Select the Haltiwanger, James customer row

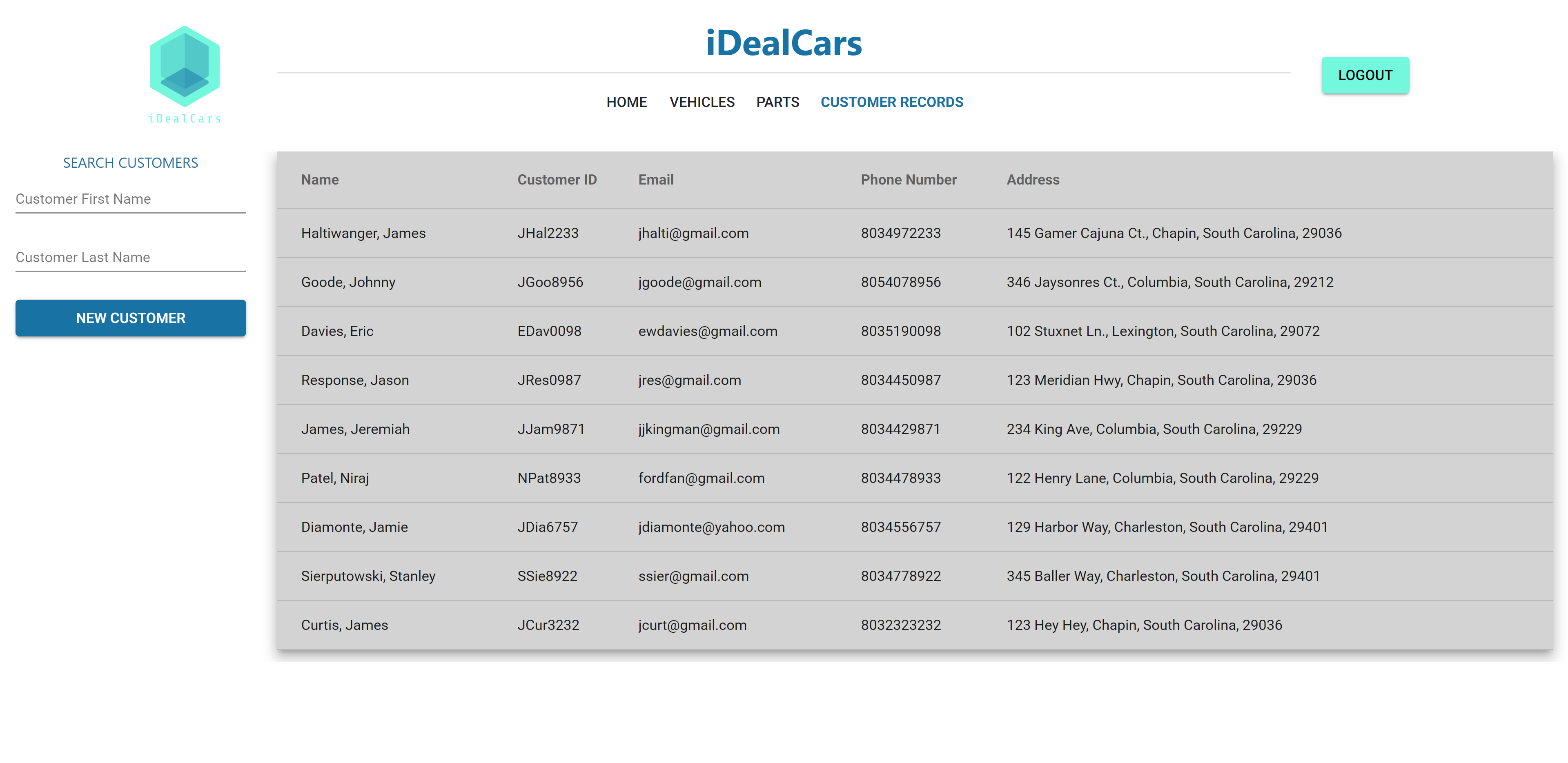tap(914, 233)
